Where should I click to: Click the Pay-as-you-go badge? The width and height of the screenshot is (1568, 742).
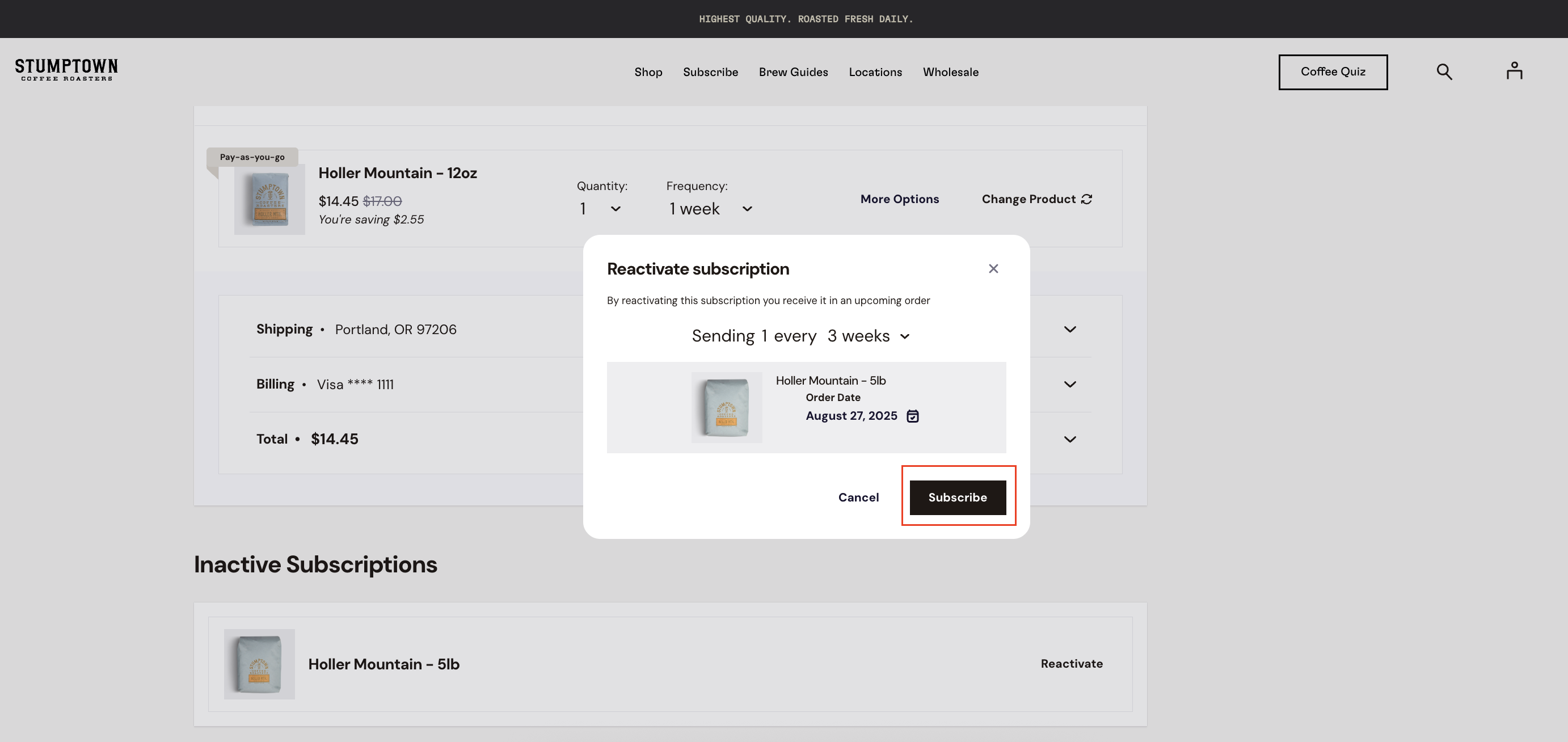(252, 157)
